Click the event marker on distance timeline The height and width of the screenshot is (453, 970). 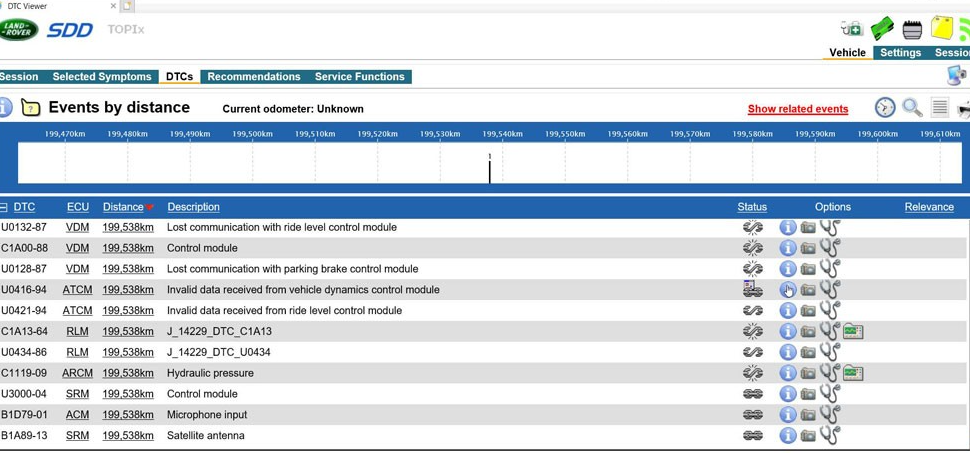(x=489, y=170)
